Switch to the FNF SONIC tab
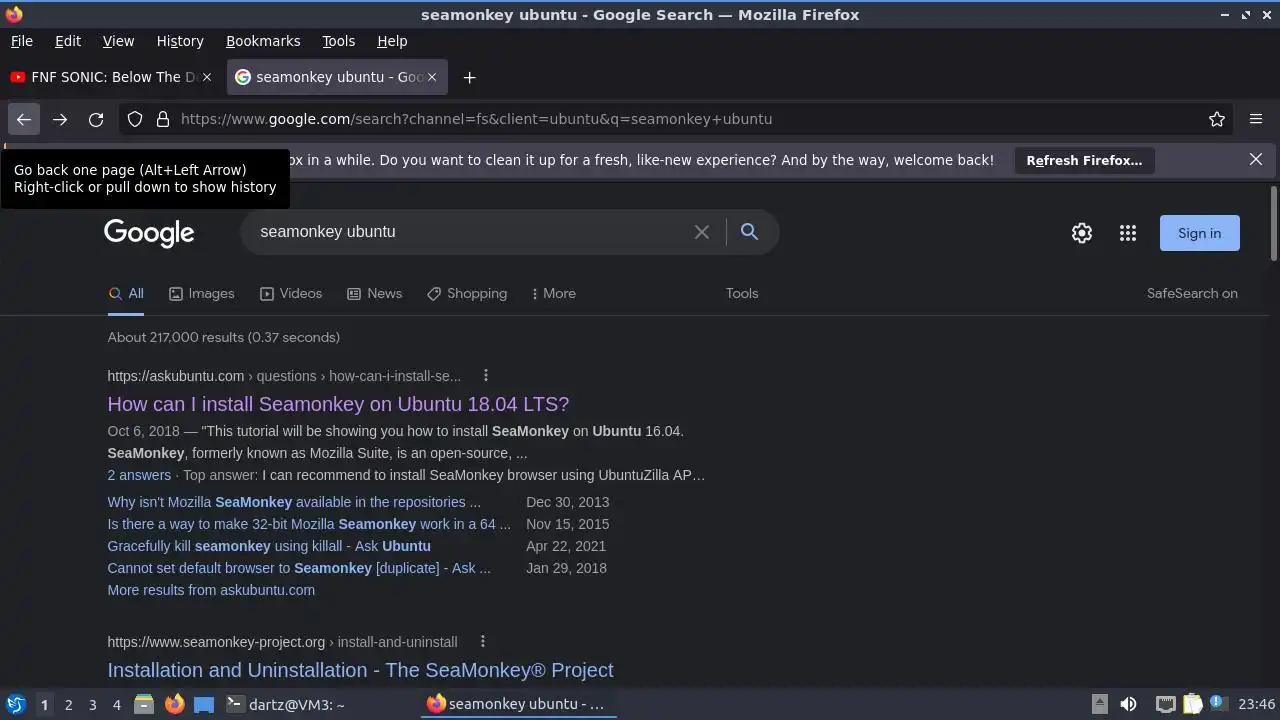The width and height of the screenshot is (1280, 720). click(112, 77)
